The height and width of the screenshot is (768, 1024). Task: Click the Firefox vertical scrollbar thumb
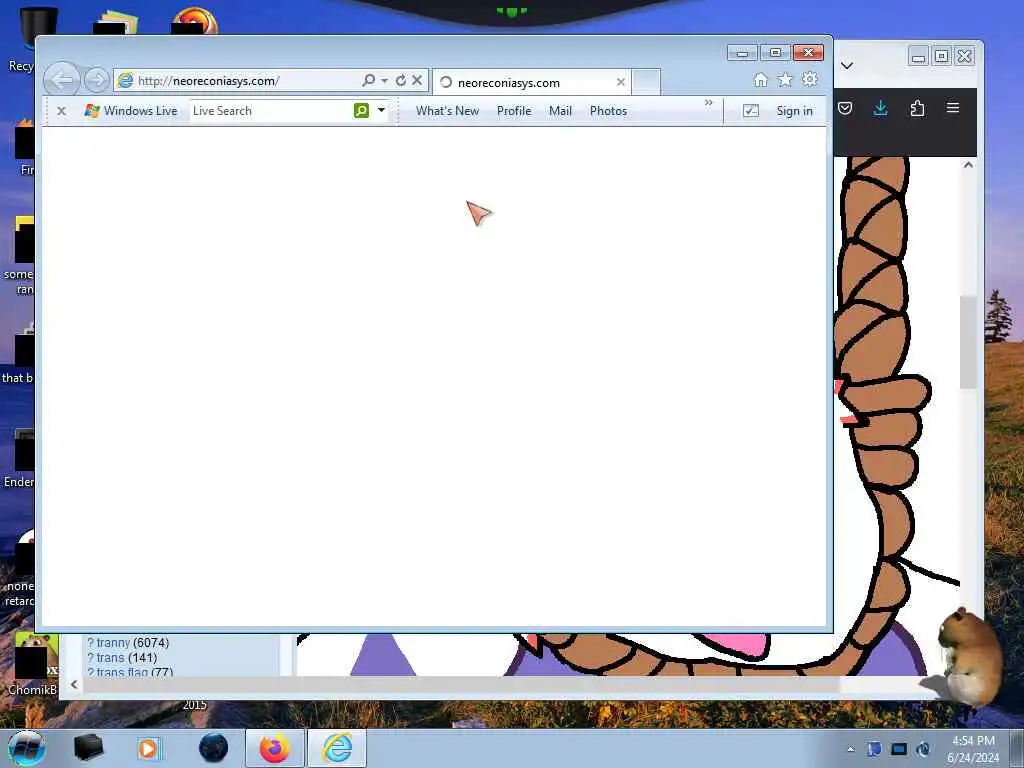(x=968, y=342)
